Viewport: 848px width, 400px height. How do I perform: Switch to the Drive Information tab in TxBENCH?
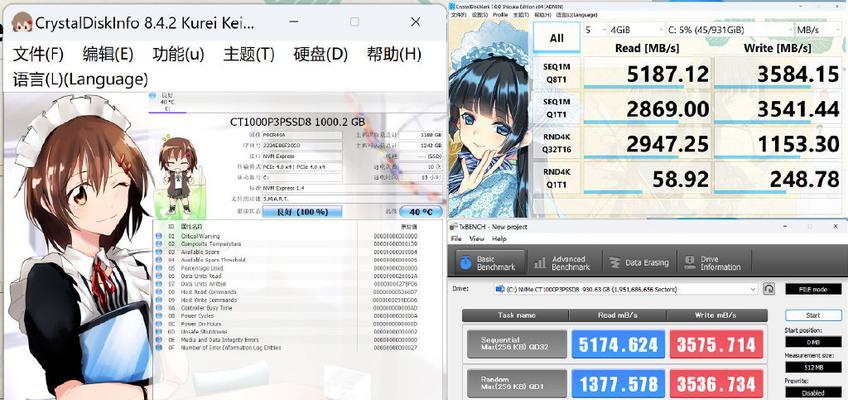click(713, 263)
